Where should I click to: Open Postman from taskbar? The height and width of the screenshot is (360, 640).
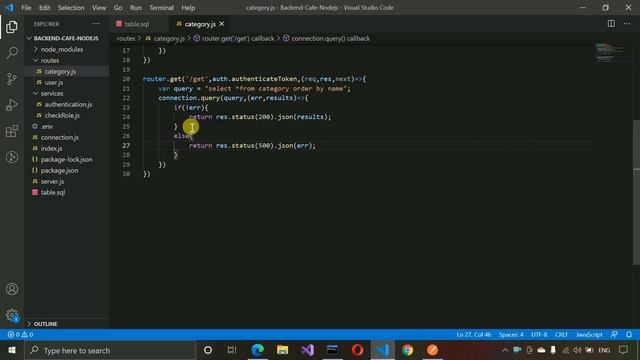tap(432, 350)
